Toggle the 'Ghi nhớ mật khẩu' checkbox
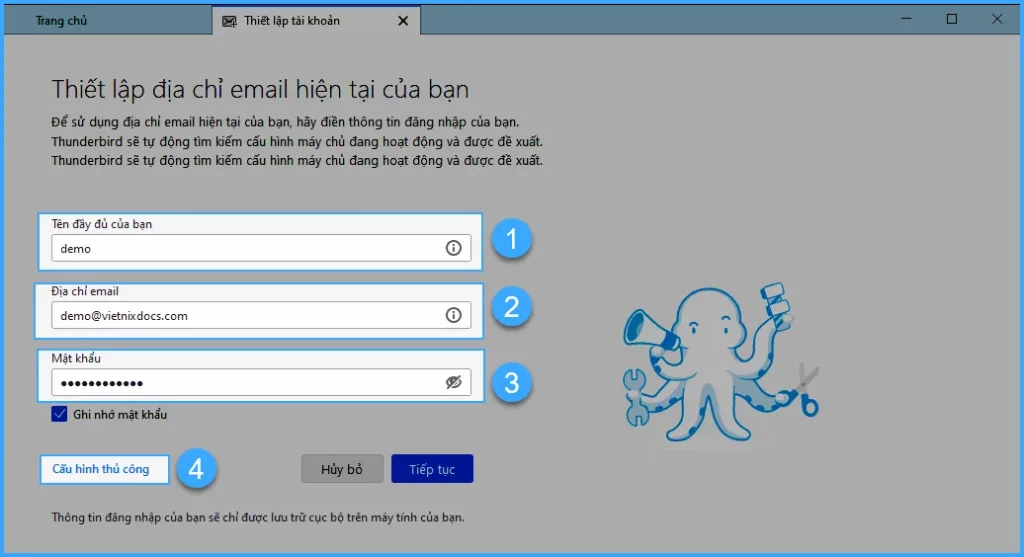The image size is (1024, 557). (x=60, y=414)
